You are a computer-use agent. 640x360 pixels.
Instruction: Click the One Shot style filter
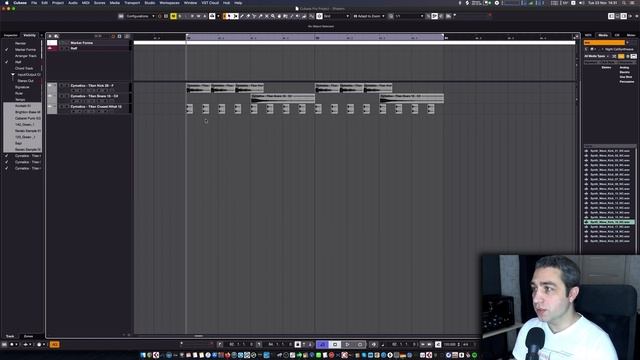(x=626, y=77)
